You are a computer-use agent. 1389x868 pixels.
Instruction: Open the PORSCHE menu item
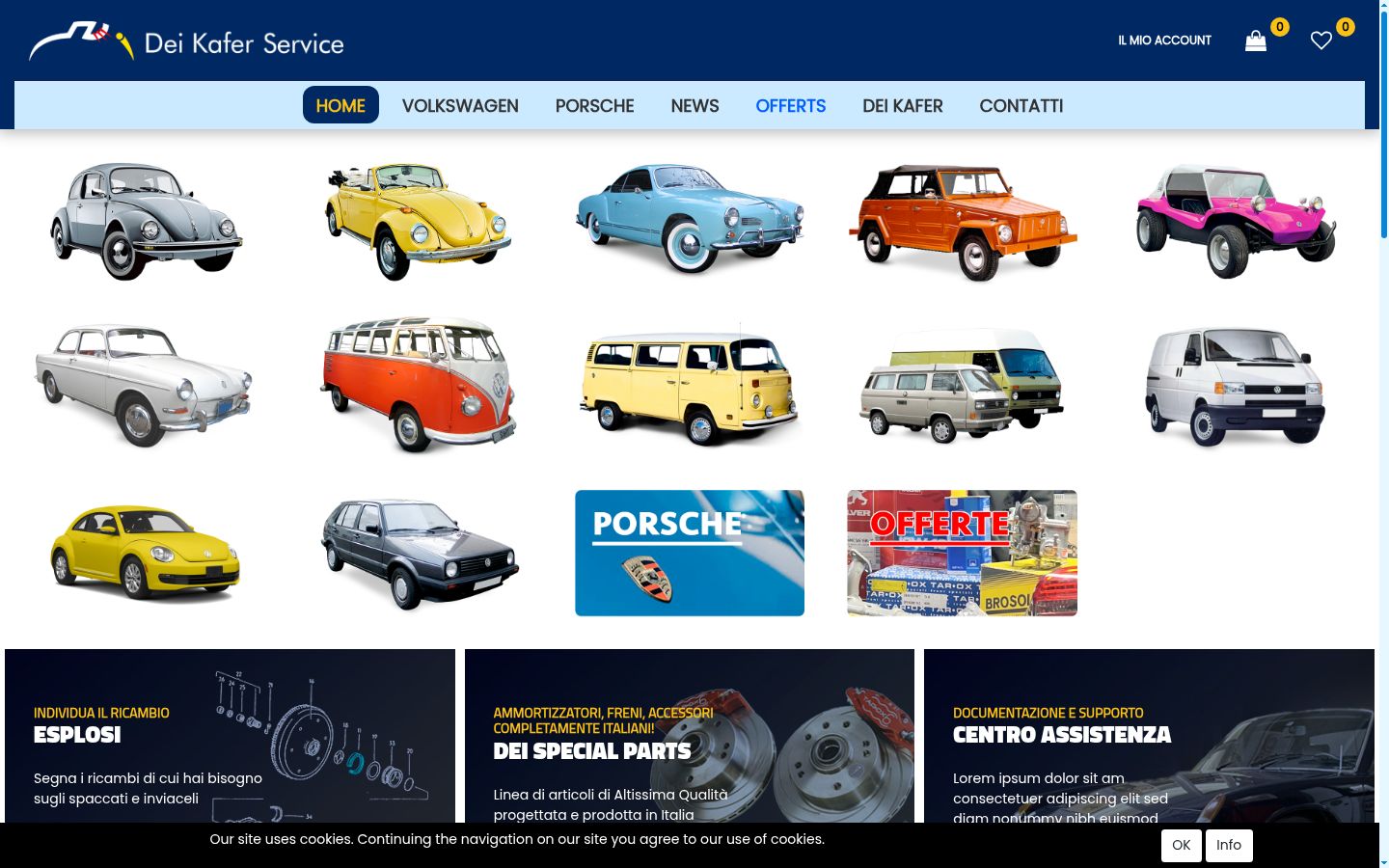pos(594,105)
